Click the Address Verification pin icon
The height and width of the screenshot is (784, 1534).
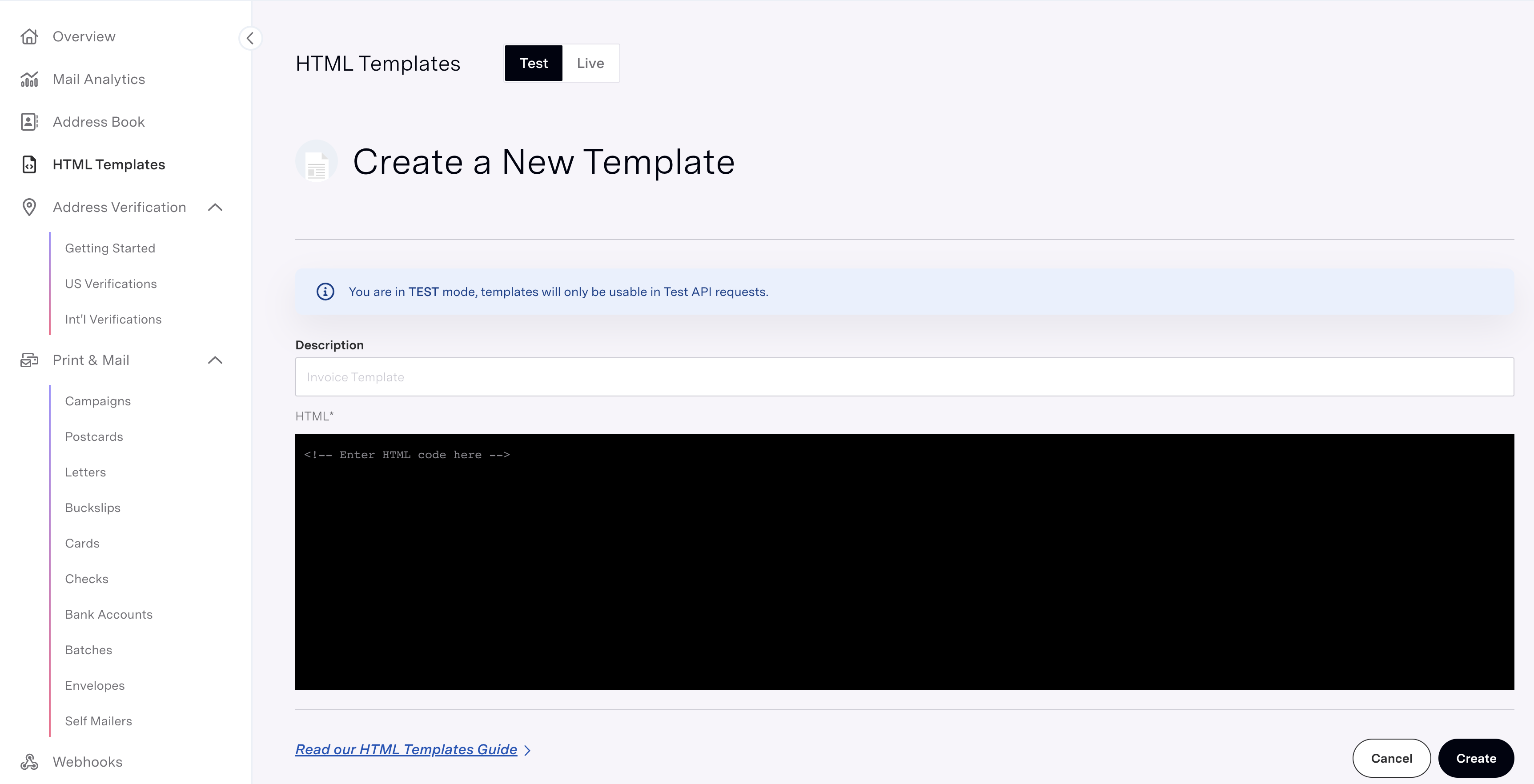[29, 207]
